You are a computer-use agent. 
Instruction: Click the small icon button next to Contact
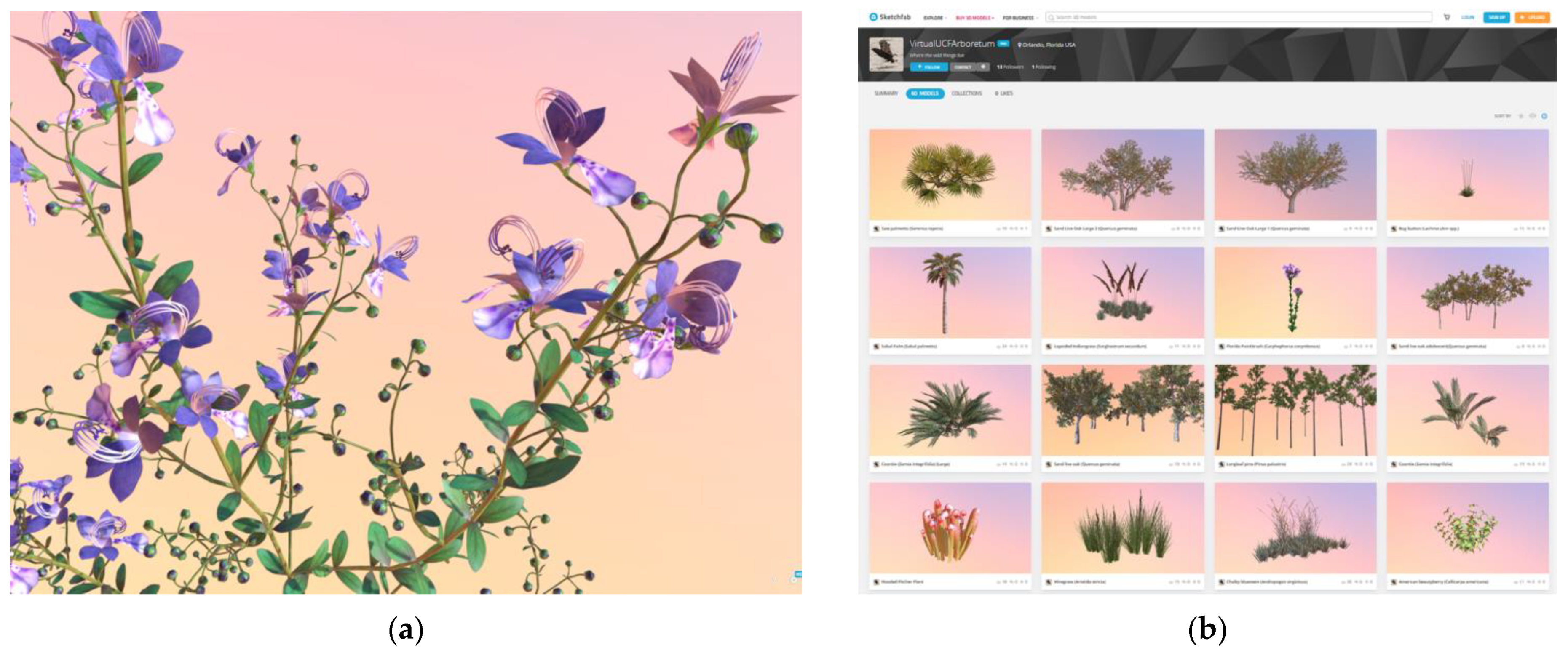[x=983, y=67]
